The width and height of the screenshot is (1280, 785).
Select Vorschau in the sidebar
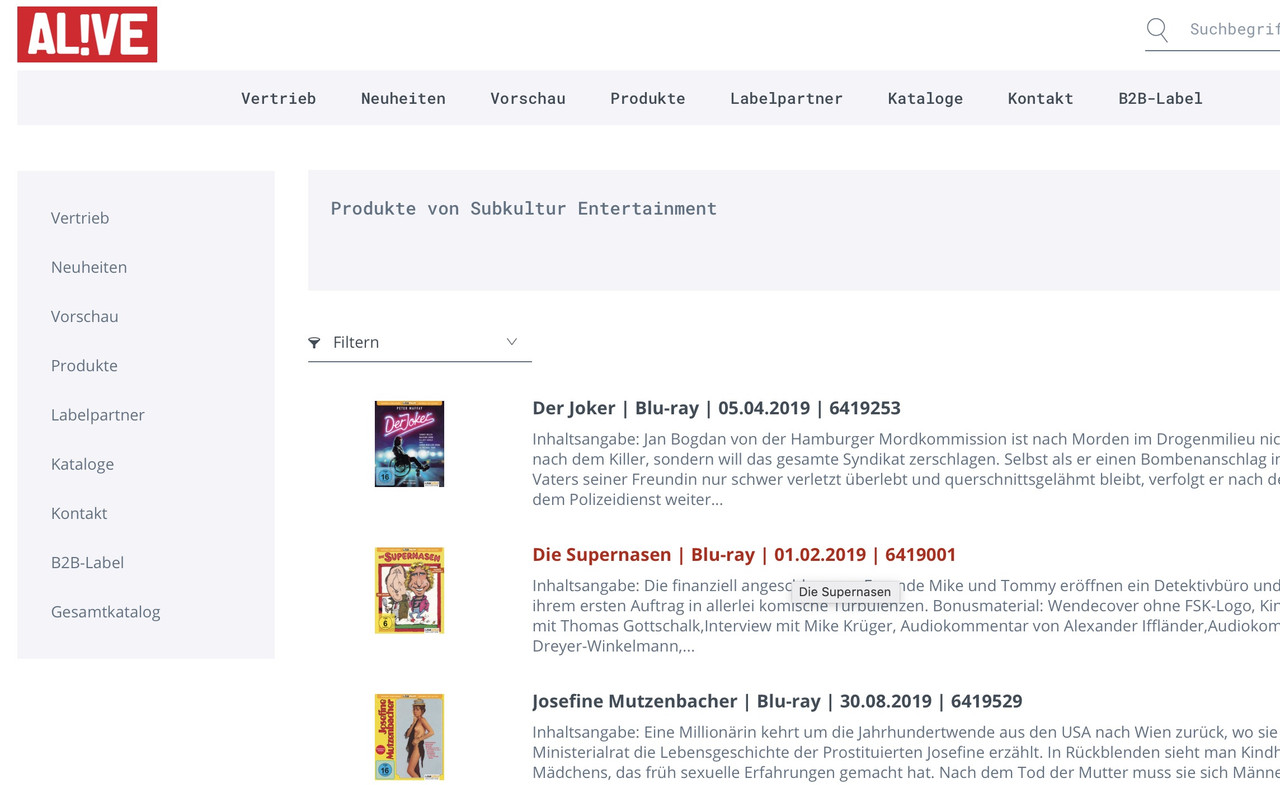click(85, 316)
